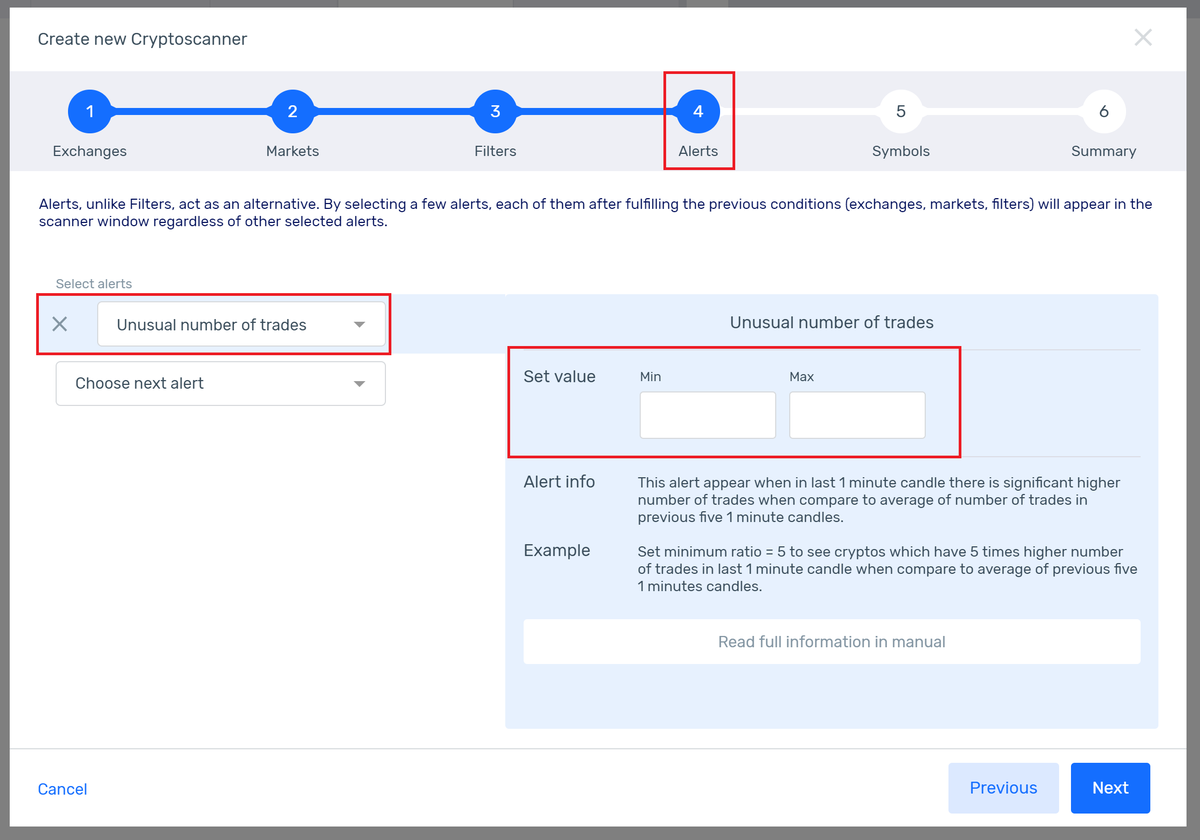
Task: Go to step 2 Markets
Action: click(292, 112)
